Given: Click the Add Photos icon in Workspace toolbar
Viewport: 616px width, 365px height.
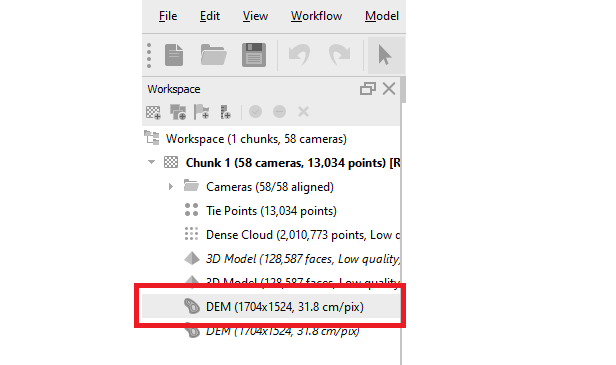Looking at the screenshot, I should coord(178,112).
